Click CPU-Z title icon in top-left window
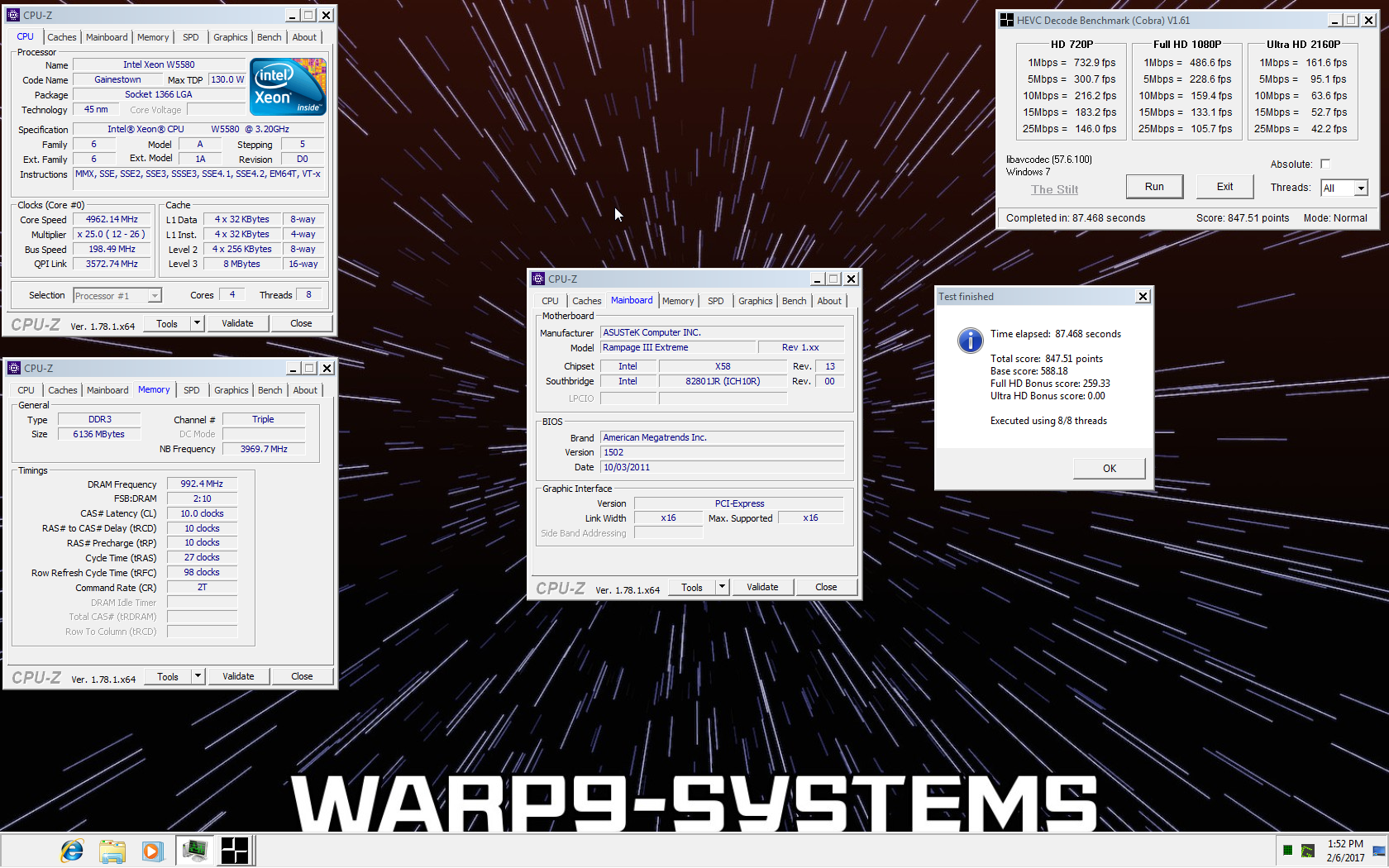 click(13, 15)
